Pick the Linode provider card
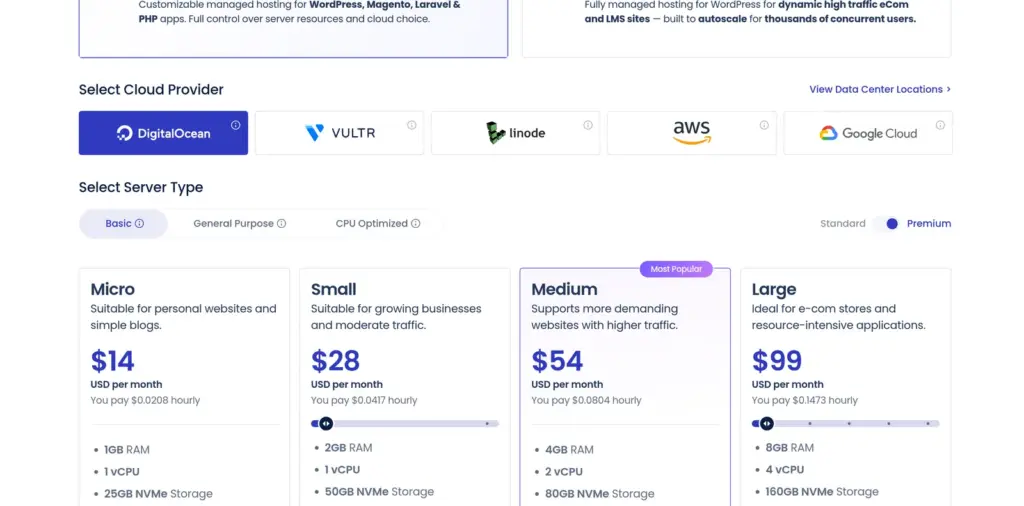The width and height of the screenshot is (1024, 506). [515, 133]
